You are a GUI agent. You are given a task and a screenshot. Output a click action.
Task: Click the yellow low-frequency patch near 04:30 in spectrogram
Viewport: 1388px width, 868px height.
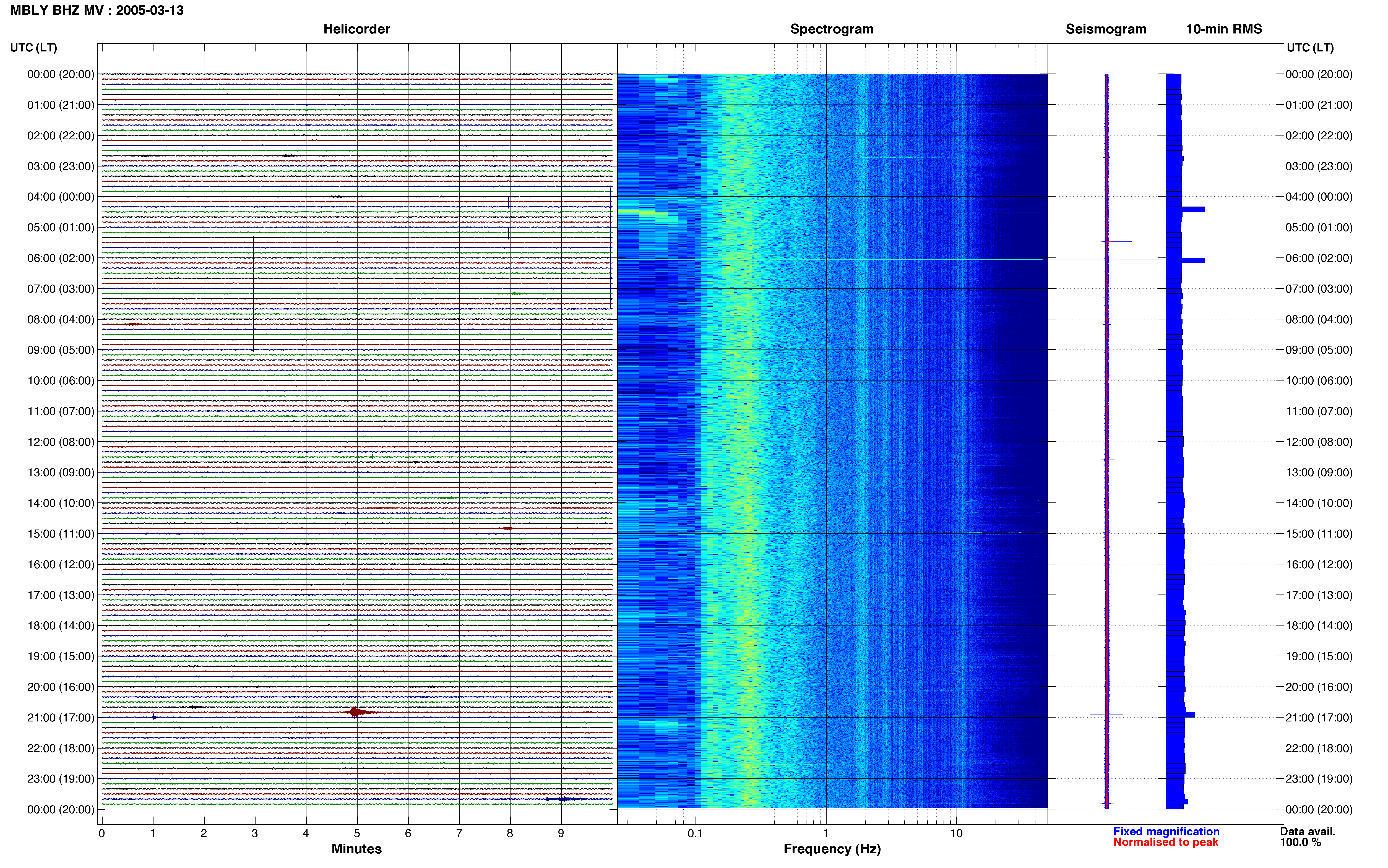tap(643, 212)
